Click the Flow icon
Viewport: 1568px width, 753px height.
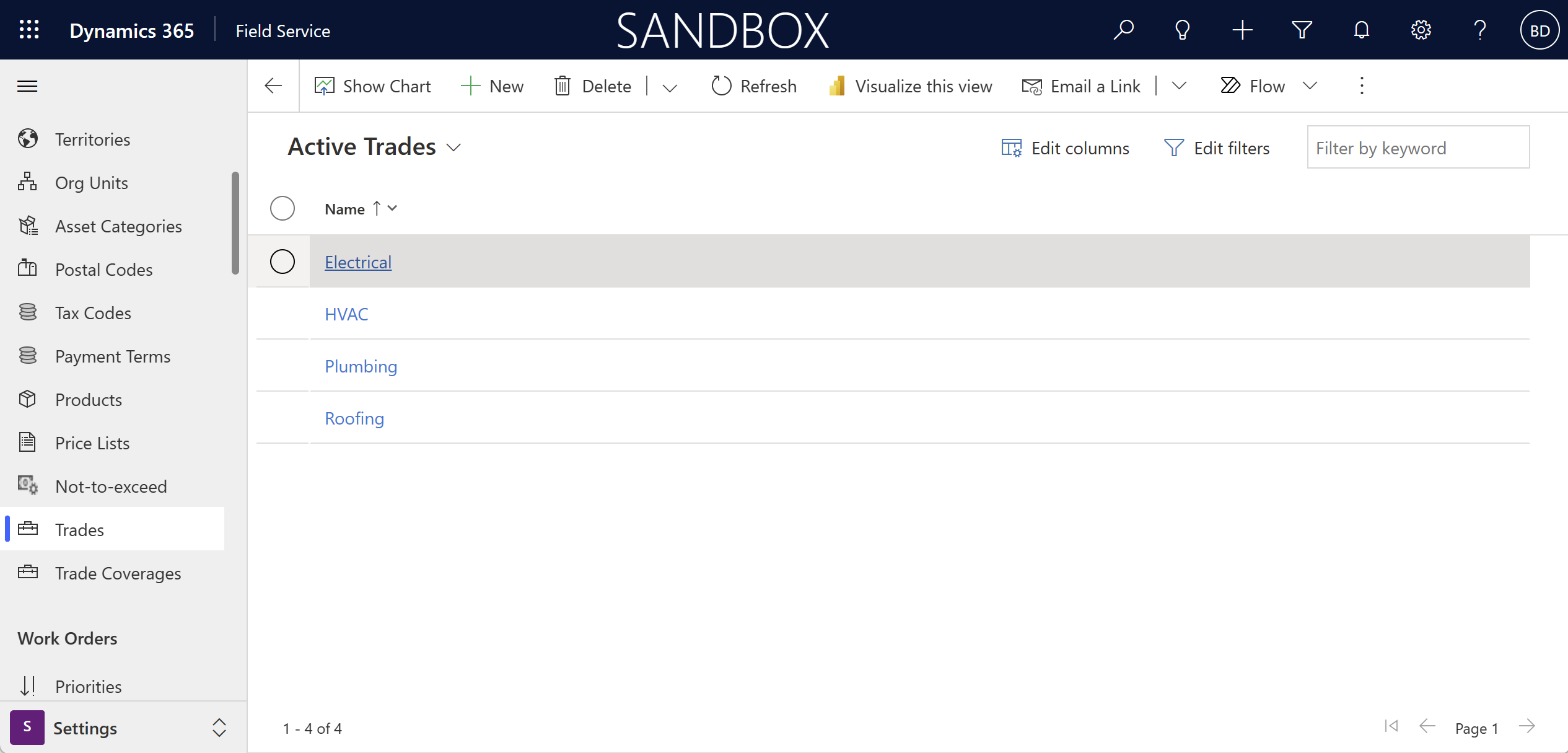1231,85
